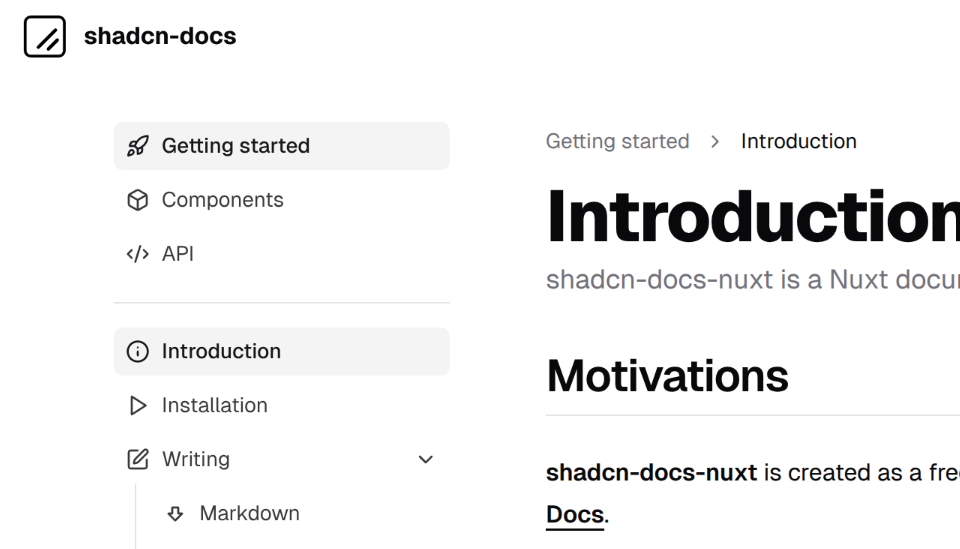Click the info circle icon beside Introduction
Viewport: 960px width, 549px height.
138,352
